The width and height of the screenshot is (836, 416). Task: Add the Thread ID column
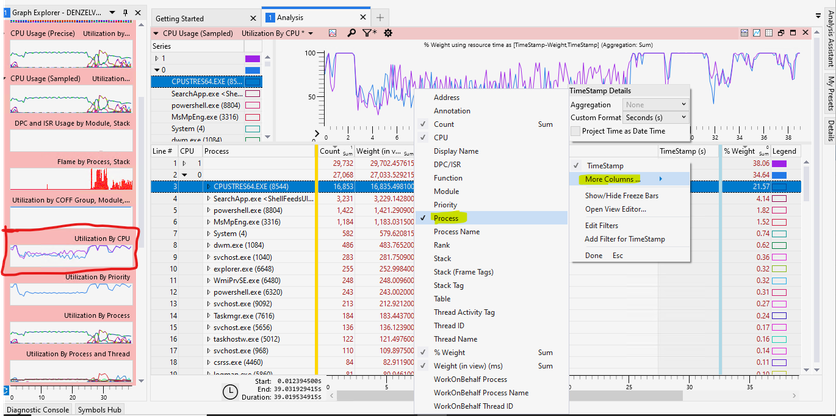(448, 325)
